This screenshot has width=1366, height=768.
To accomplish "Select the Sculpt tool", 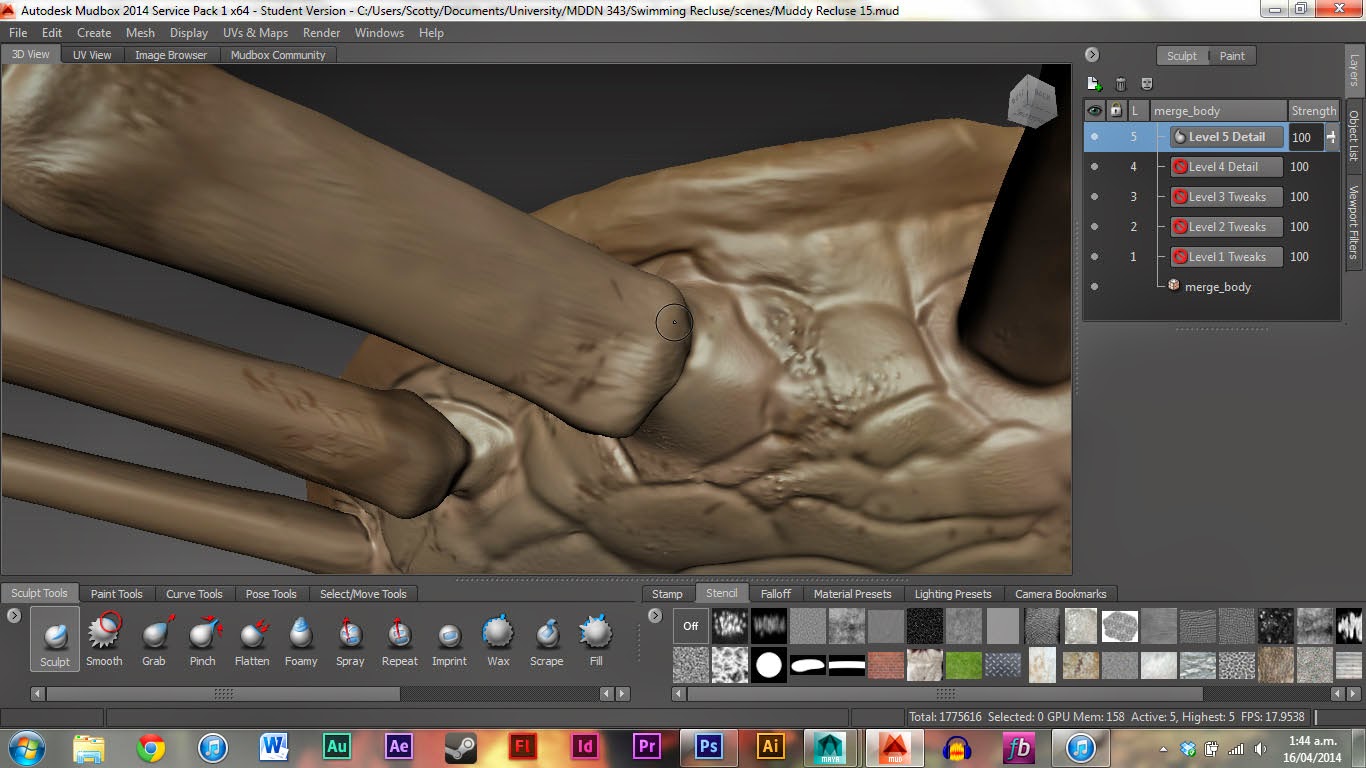I will (55, 639).
